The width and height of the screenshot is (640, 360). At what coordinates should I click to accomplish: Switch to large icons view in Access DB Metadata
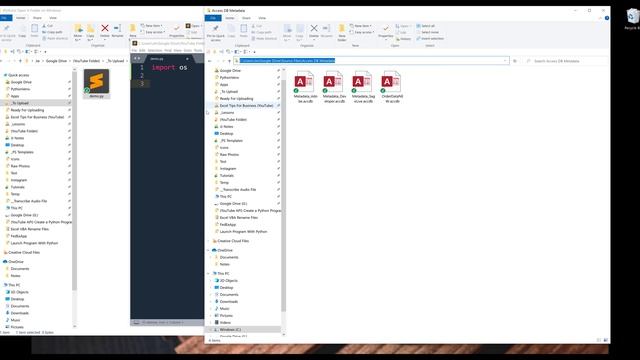click(606, 340)
